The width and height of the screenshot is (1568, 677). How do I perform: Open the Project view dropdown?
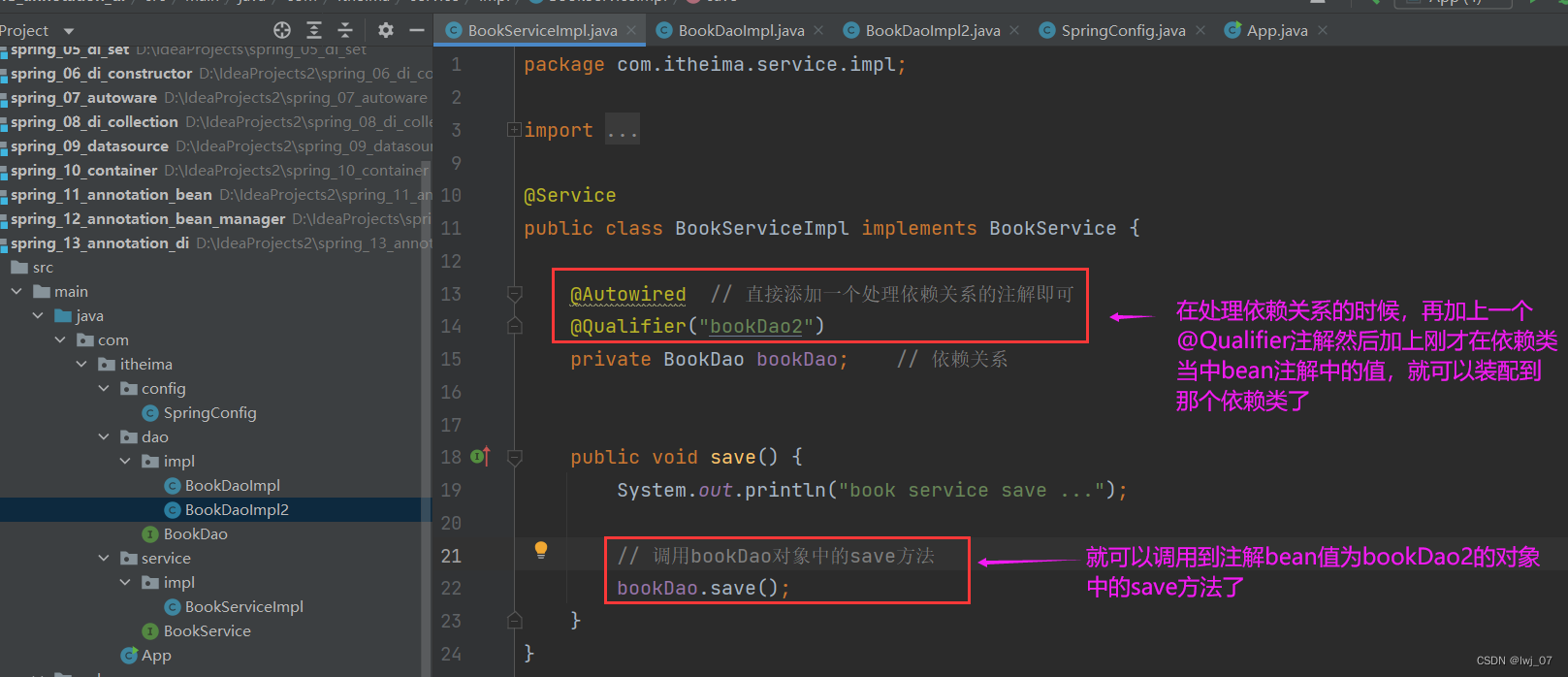[x=68, y=31]
